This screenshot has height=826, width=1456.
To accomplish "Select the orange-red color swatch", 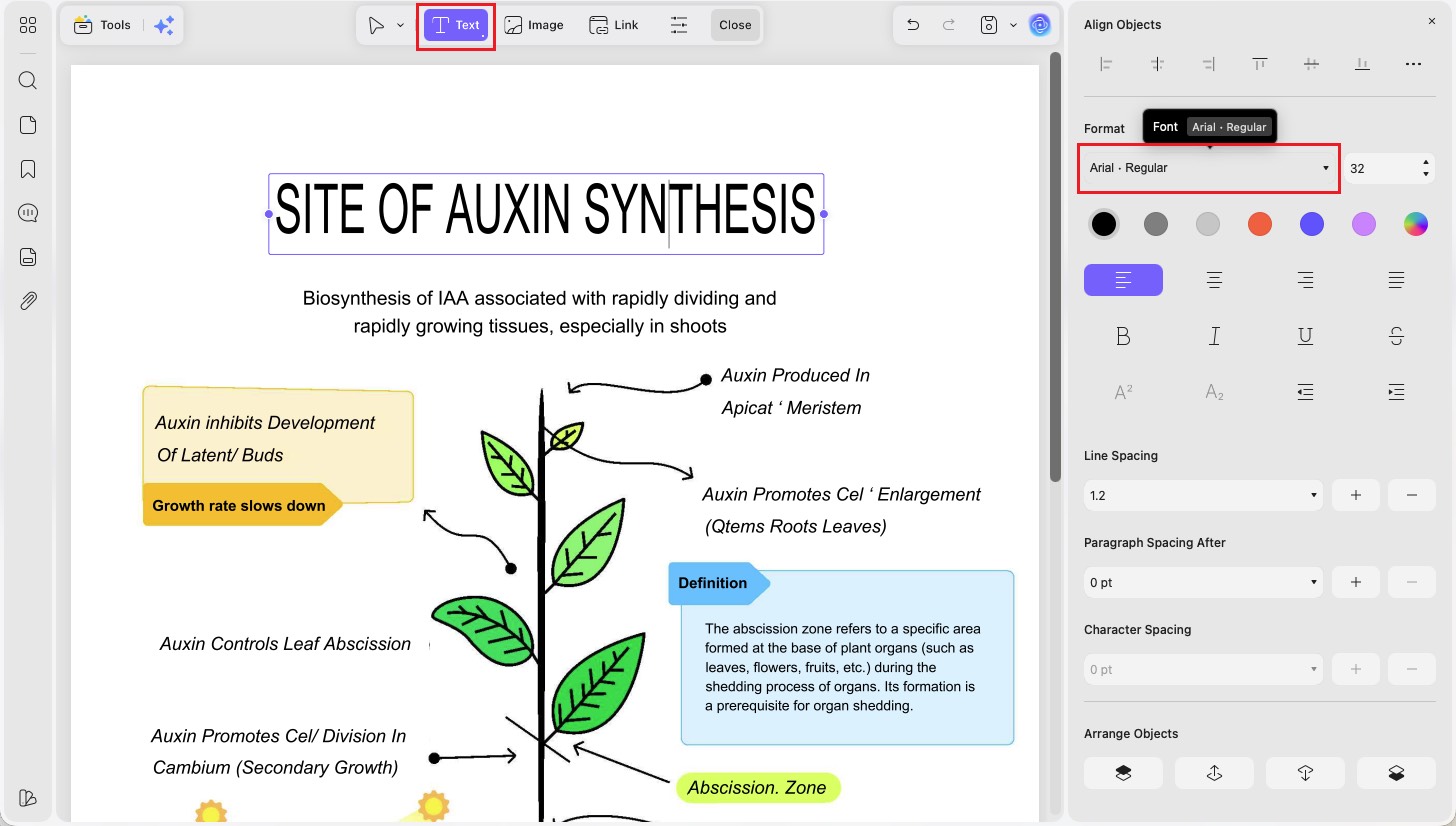I will pos(1260,224).
